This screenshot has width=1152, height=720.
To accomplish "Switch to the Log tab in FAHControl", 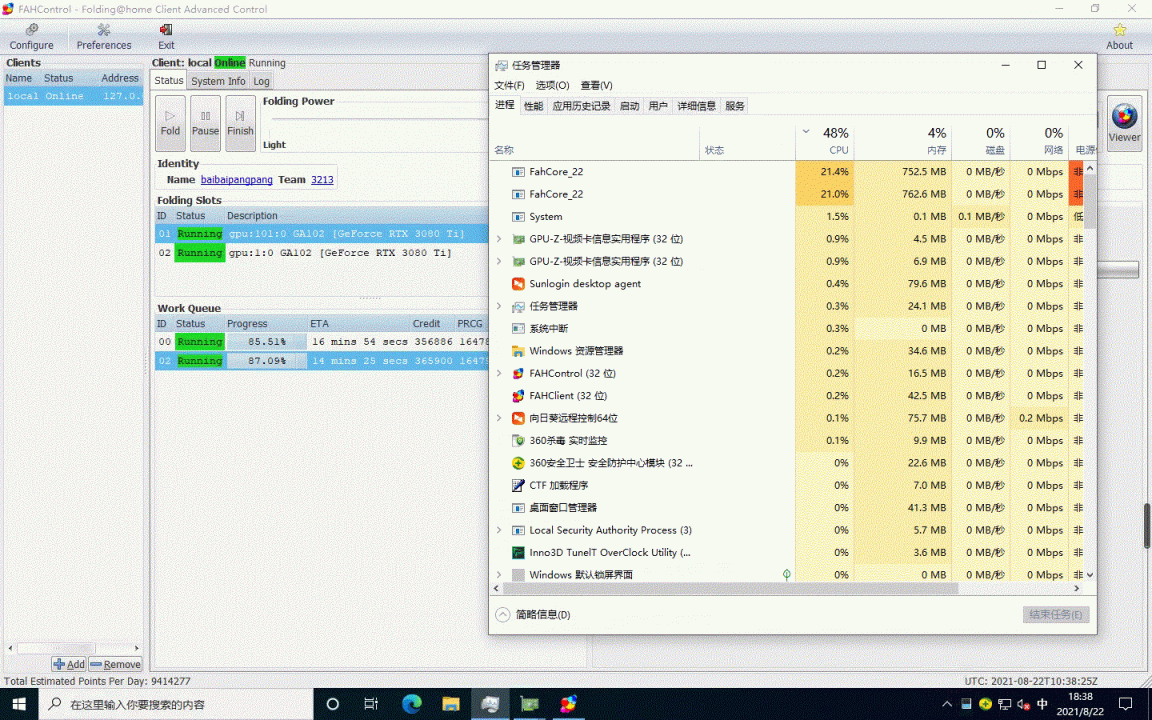I will (x=262, y=82).
